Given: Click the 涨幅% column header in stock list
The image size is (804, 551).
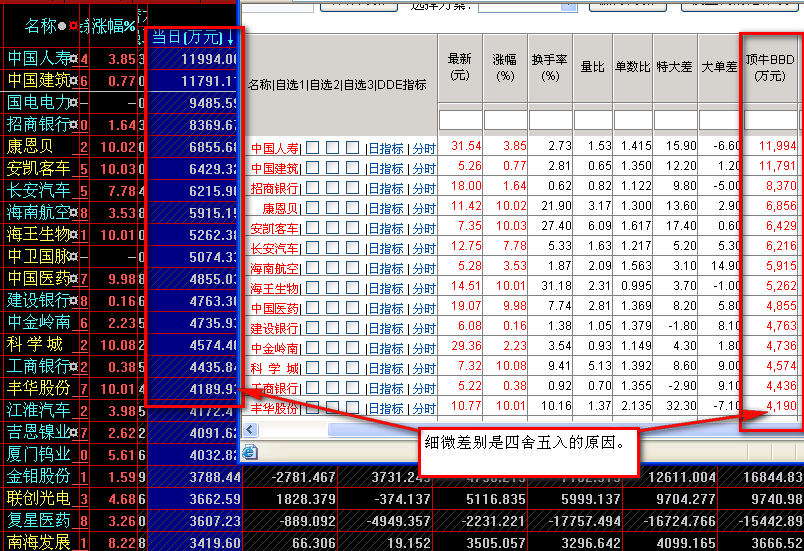Looking at the screenshot, I should click(x=113, y=26).
